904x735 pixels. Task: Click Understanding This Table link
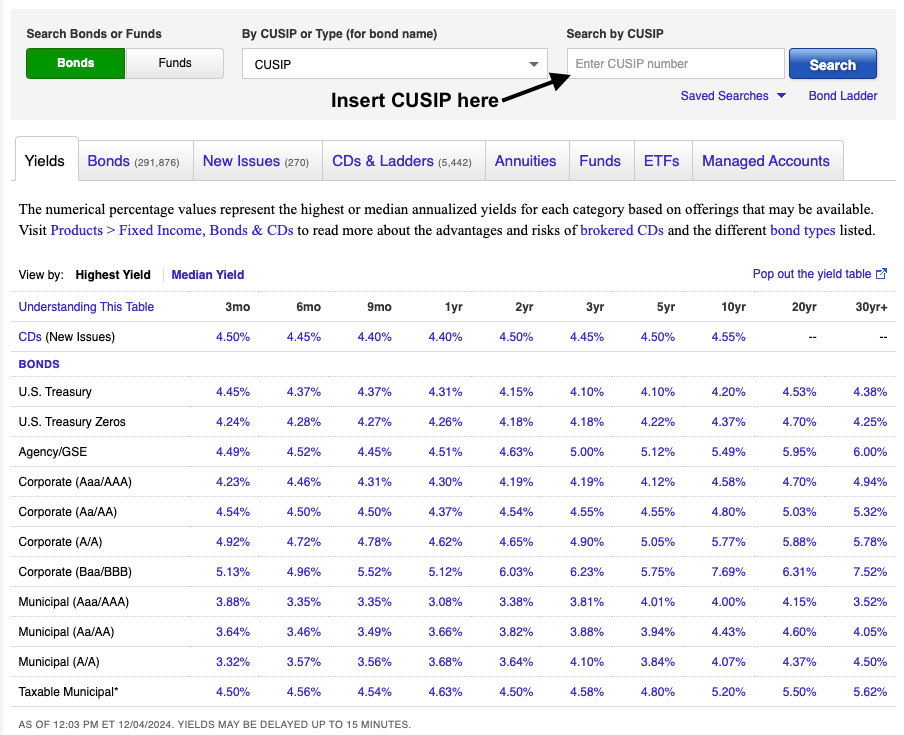87,307
